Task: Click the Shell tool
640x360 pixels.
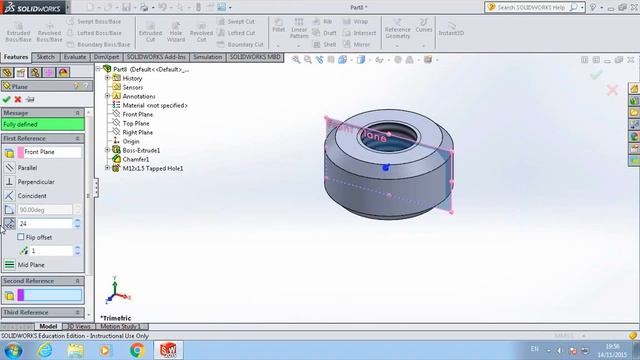Action: point(324,44)
